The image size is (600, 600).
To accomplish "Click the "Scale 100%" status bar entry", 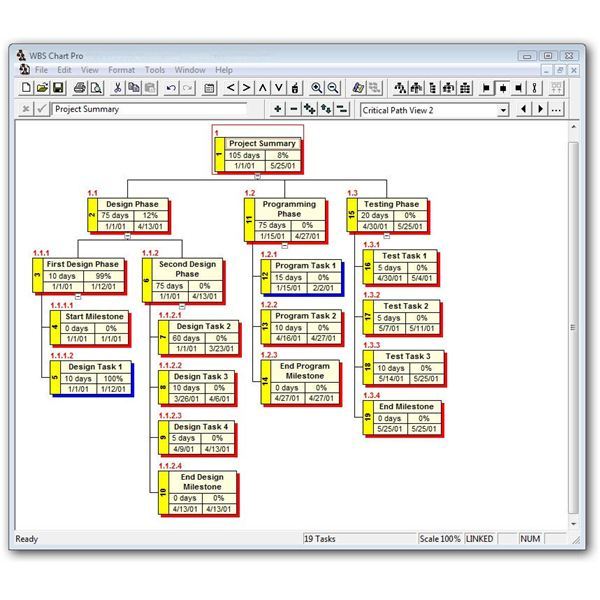I will pos(440,539).
